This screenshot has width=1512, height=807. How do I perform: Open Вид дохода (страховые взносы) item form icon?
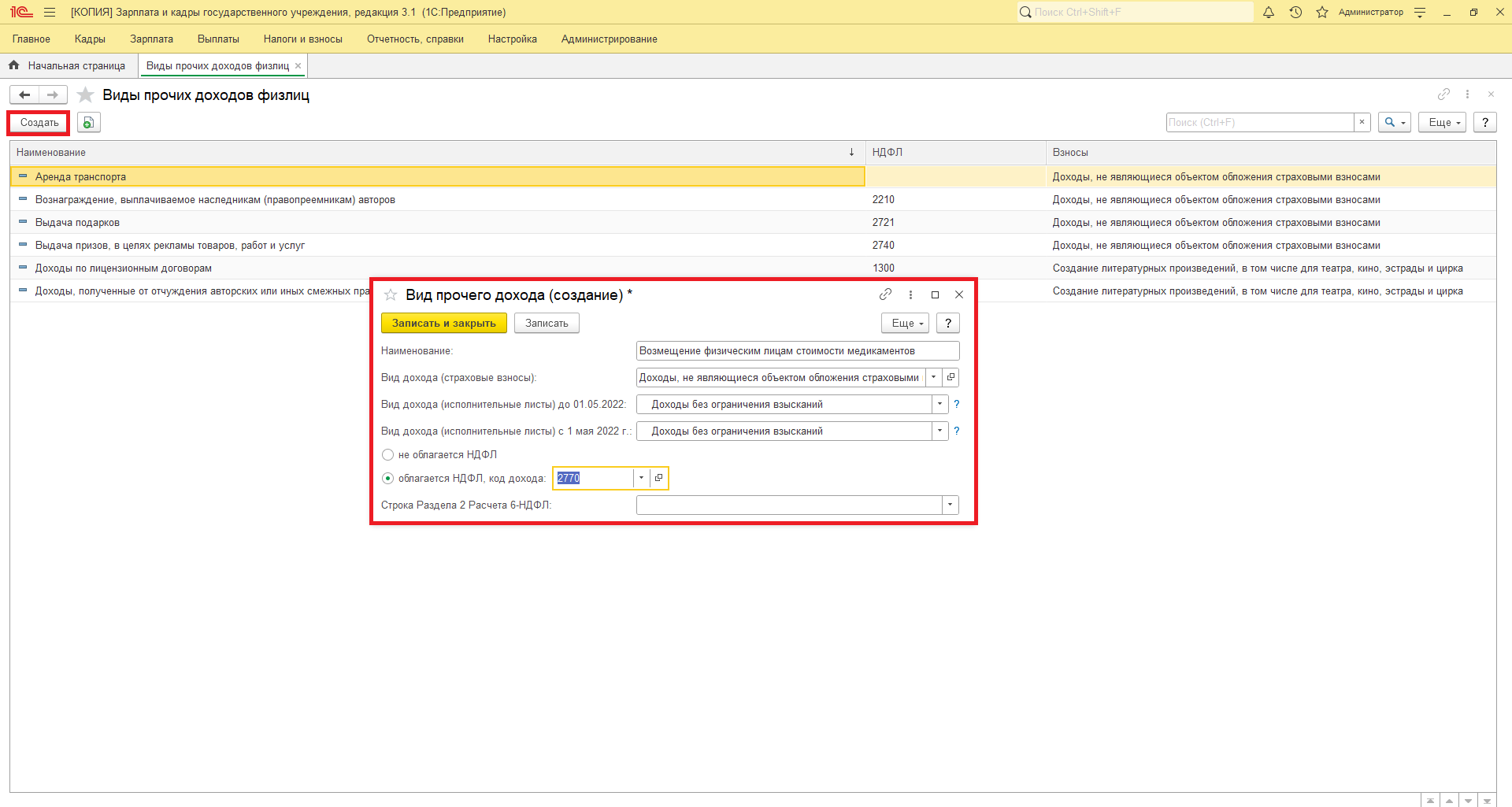click(x=951, y=377)
